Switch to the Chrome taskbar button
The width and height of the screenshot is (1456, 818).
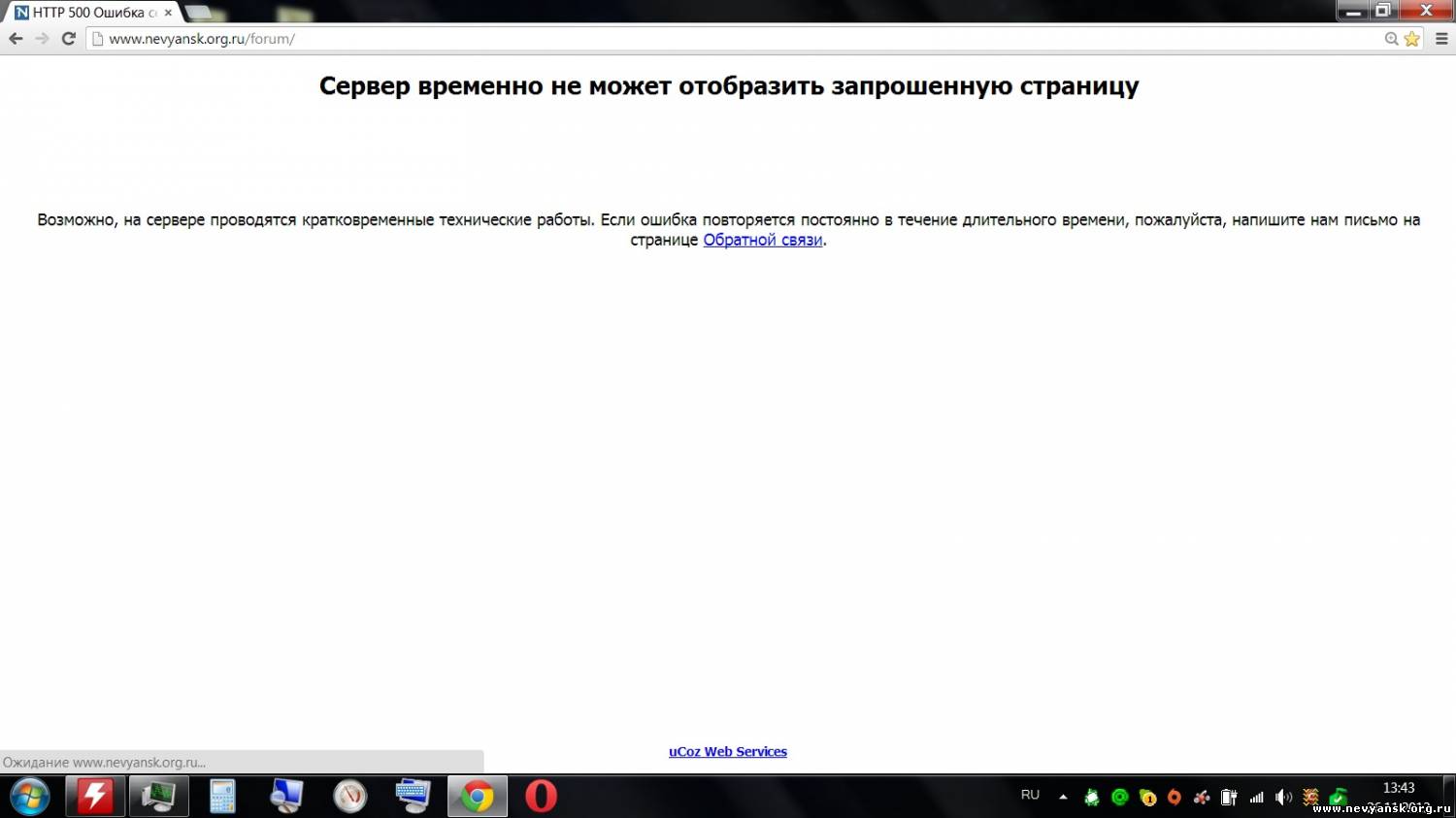[x=477, y=797]
